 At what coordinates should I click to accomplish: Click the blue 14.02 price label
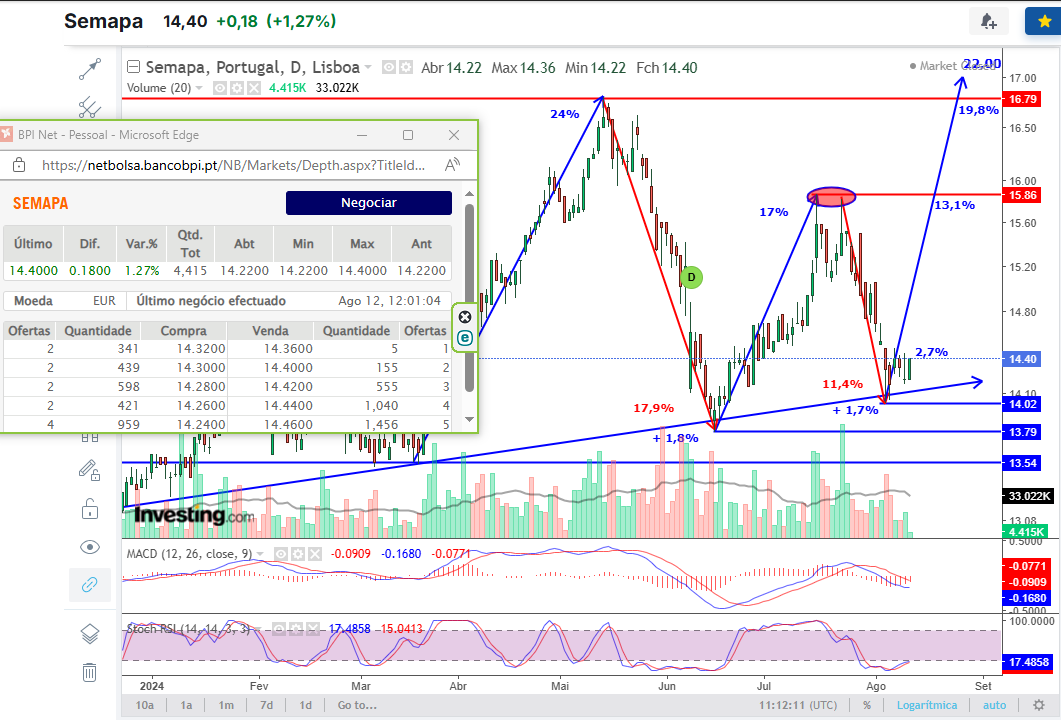coord(1022,404)
